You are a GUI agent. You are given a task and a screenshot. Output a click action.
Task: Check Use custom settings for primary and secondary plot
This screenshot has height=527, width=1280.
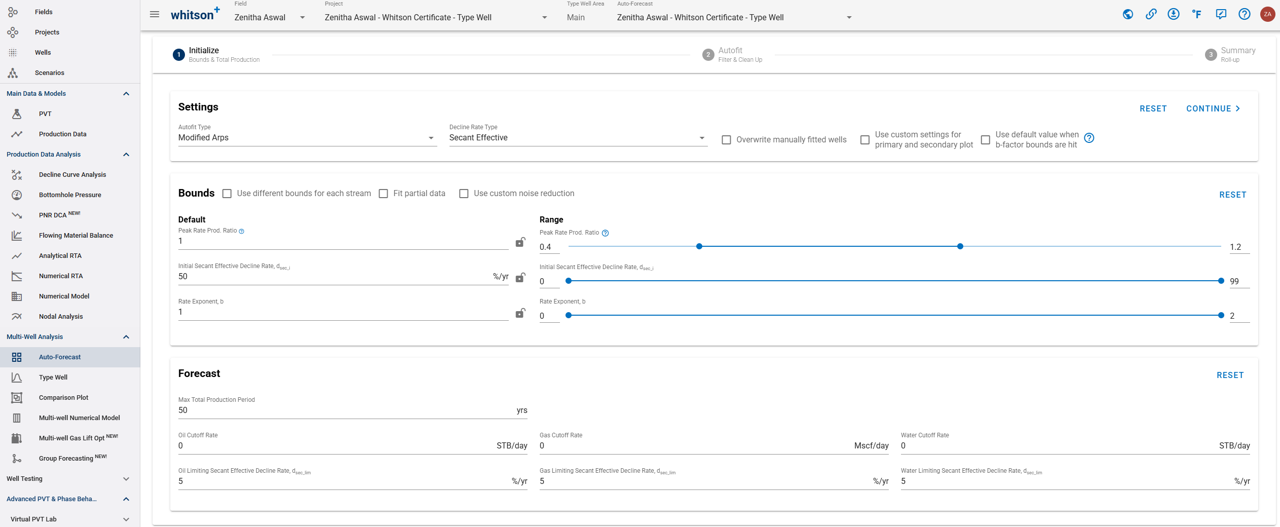(865, 140)
